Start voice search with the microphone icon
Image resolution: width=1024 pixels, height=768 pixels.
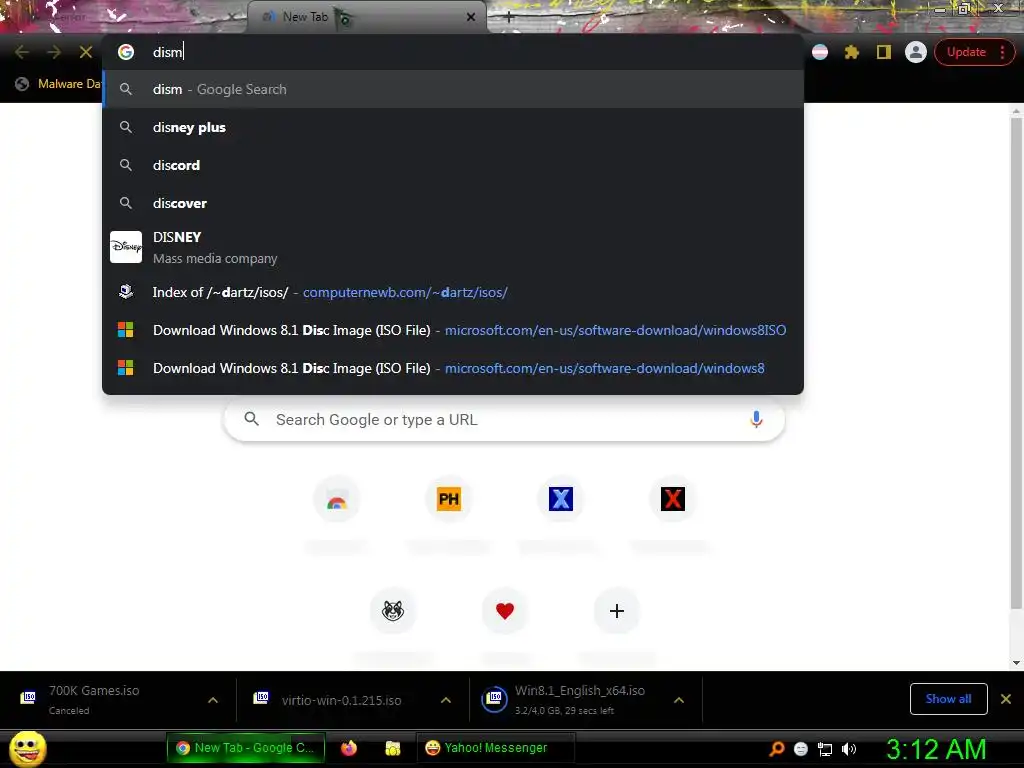click(756, 419)
